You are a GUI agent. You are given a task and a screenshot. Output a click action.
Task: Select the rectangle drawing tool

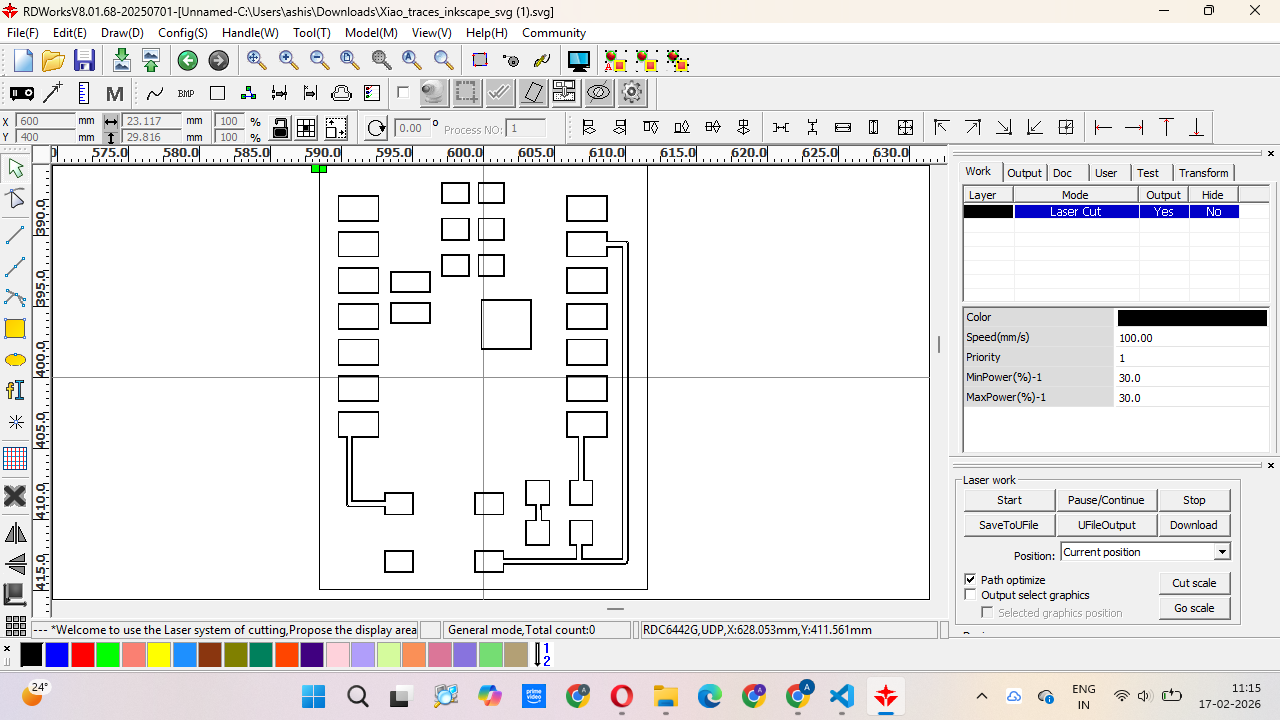point(15,329)
